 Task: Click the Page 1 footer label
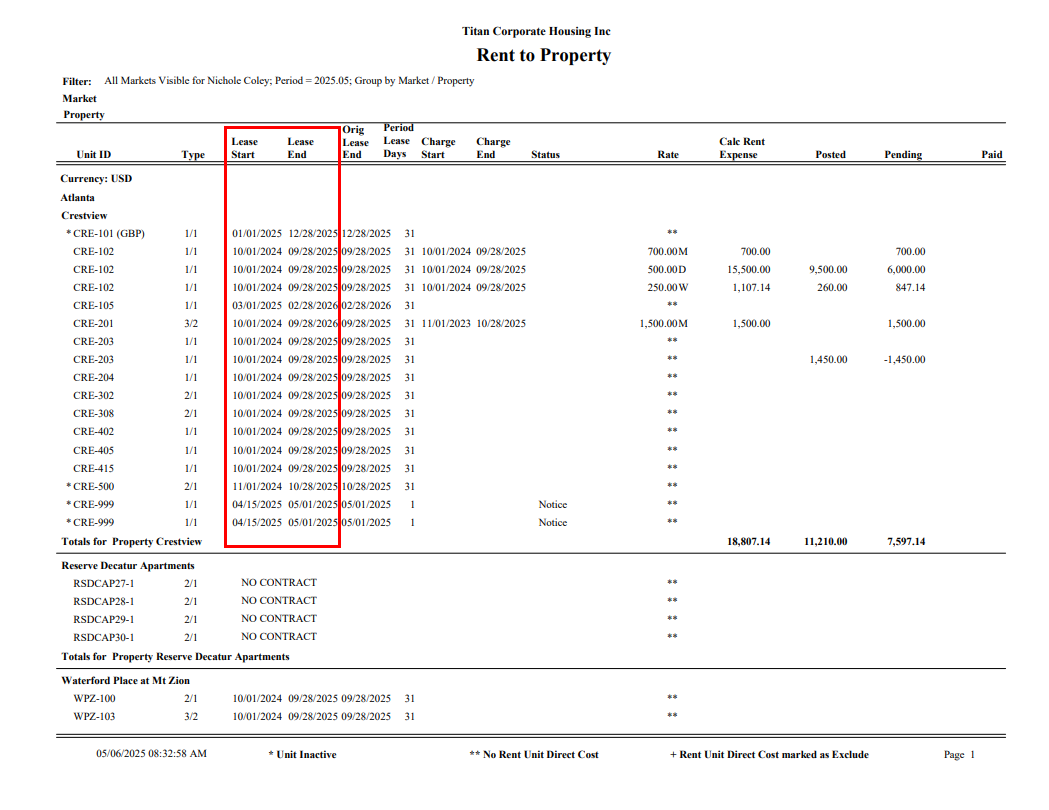point(958,755)
